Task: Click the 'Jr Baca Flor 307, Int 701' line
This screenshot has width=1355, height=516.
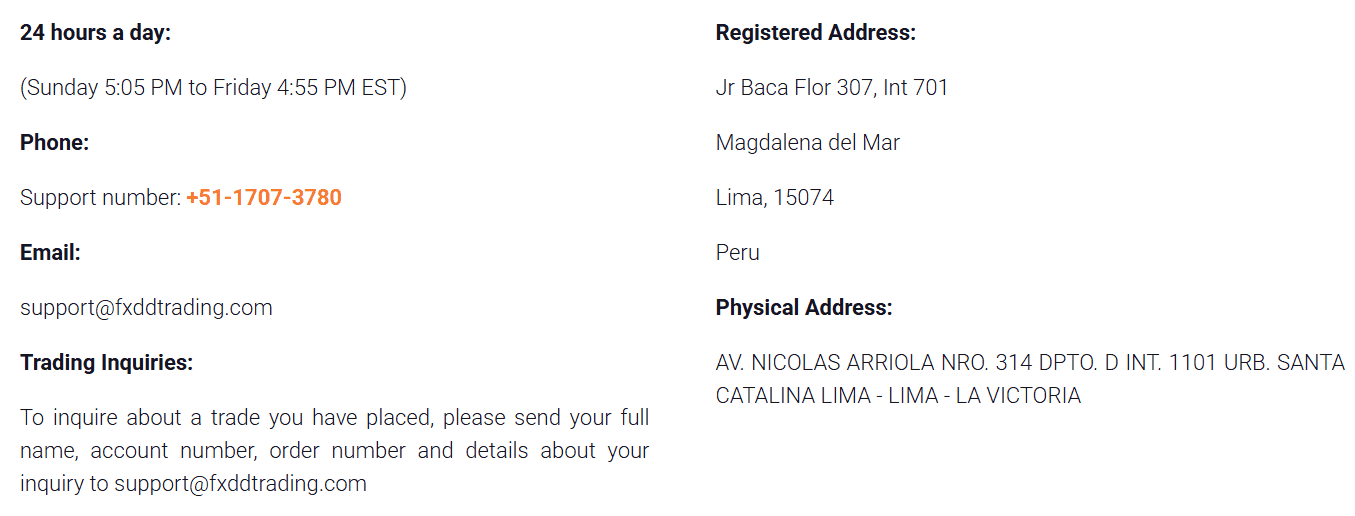Action: (x=831, y=88)
